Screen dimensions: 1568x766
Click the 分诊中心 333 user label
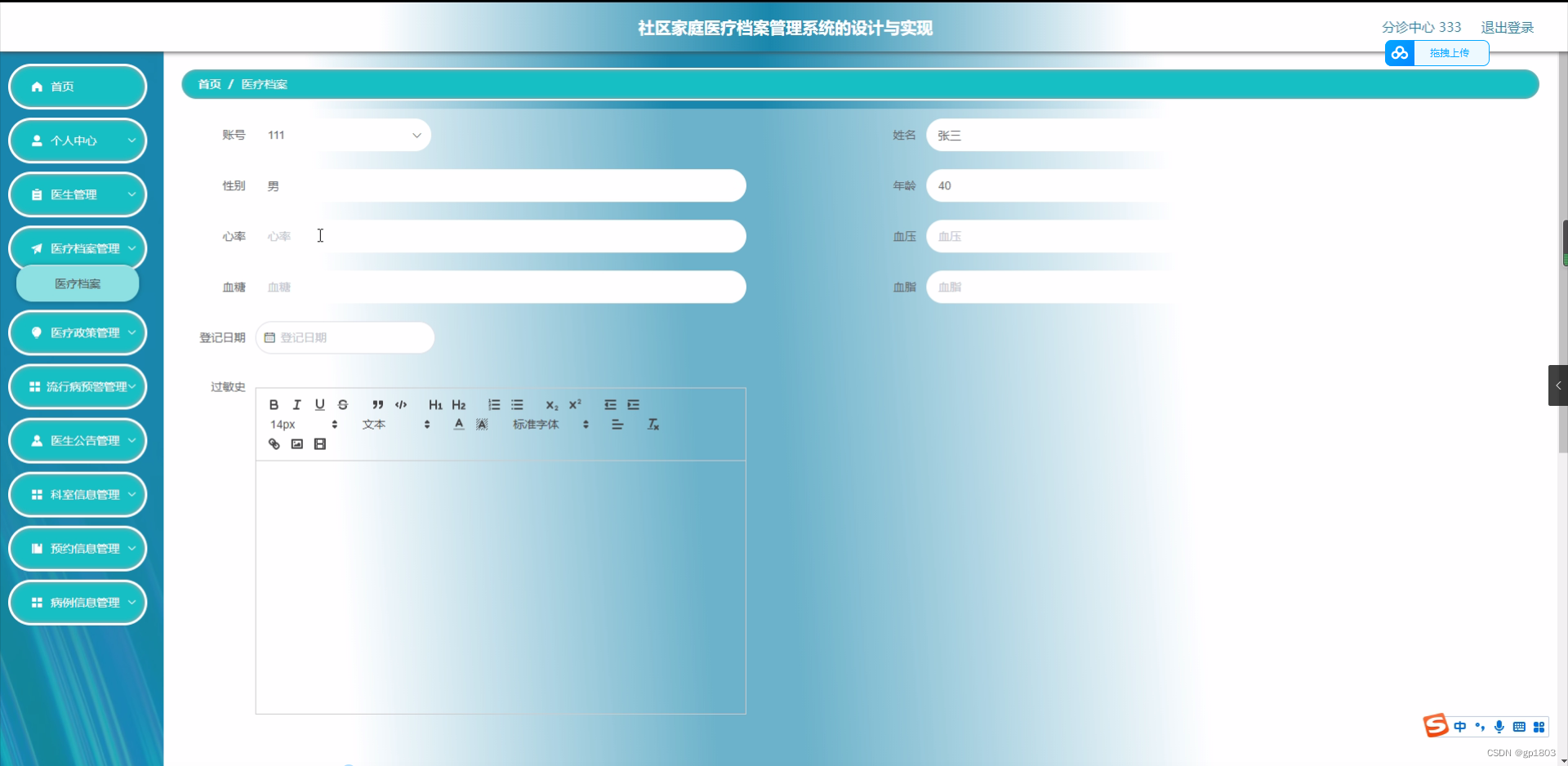point(1421,27)
